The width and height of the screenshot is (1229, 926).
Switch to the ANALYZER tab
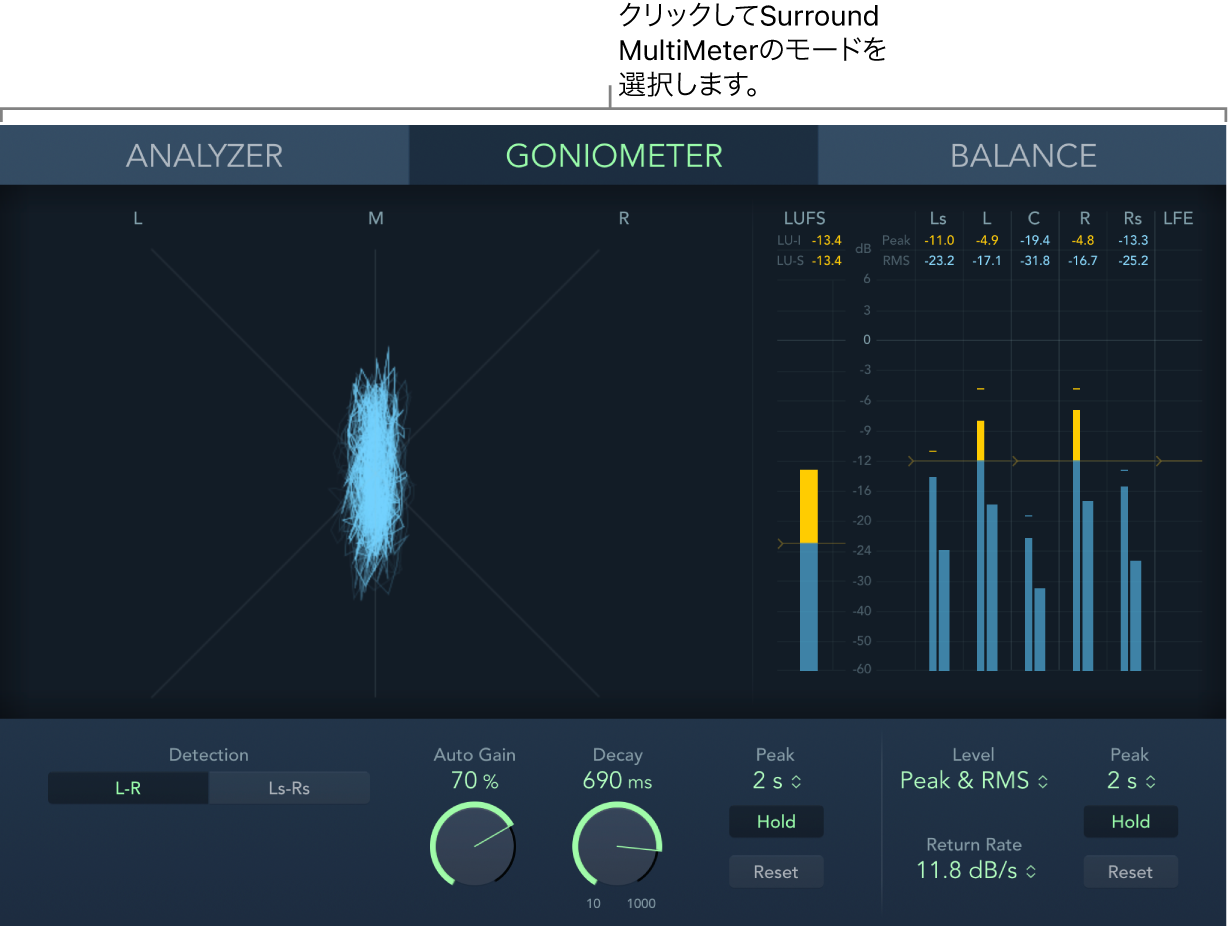point(204,155)
